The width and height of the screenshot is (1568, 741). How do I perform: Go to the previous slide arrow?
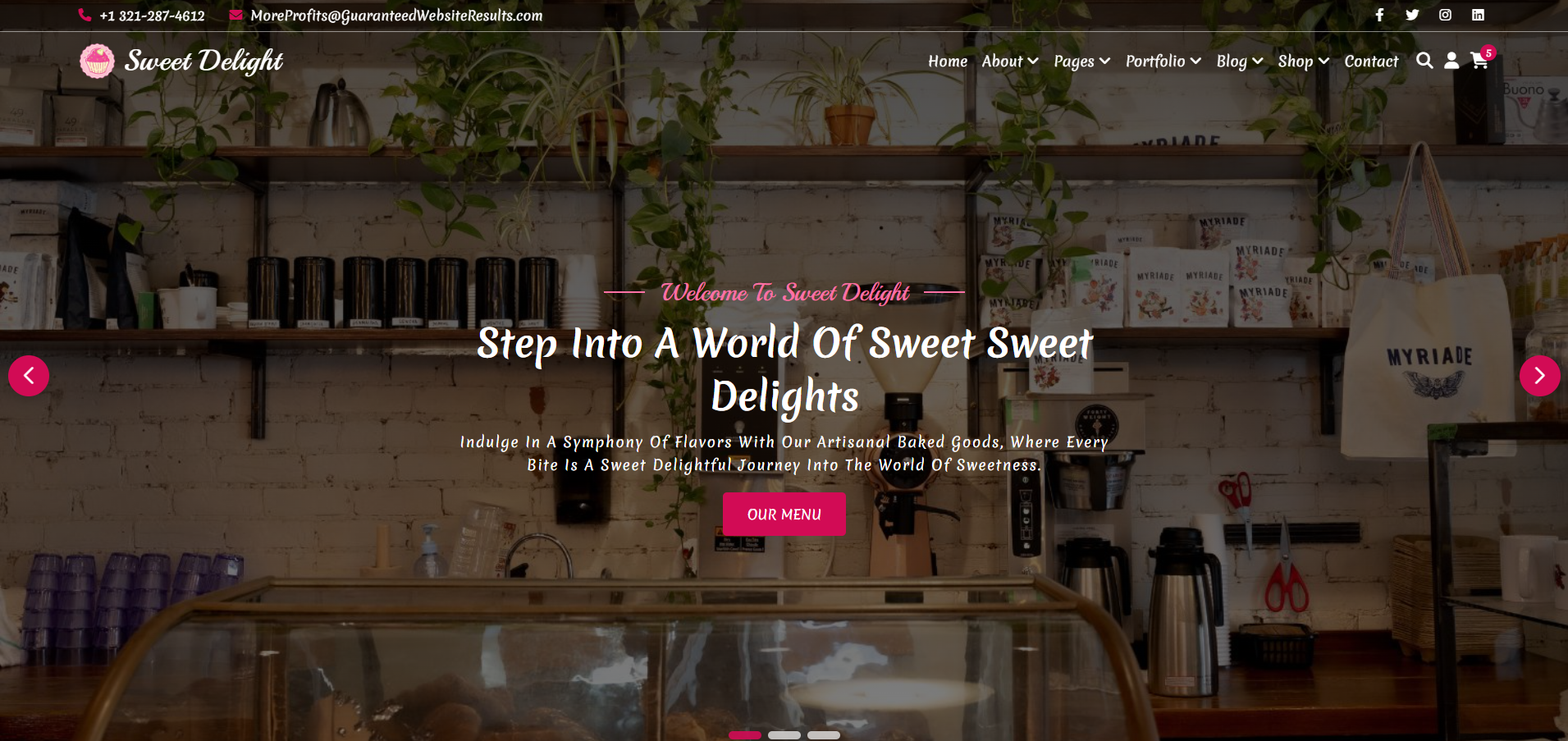[x=29, y=376]
